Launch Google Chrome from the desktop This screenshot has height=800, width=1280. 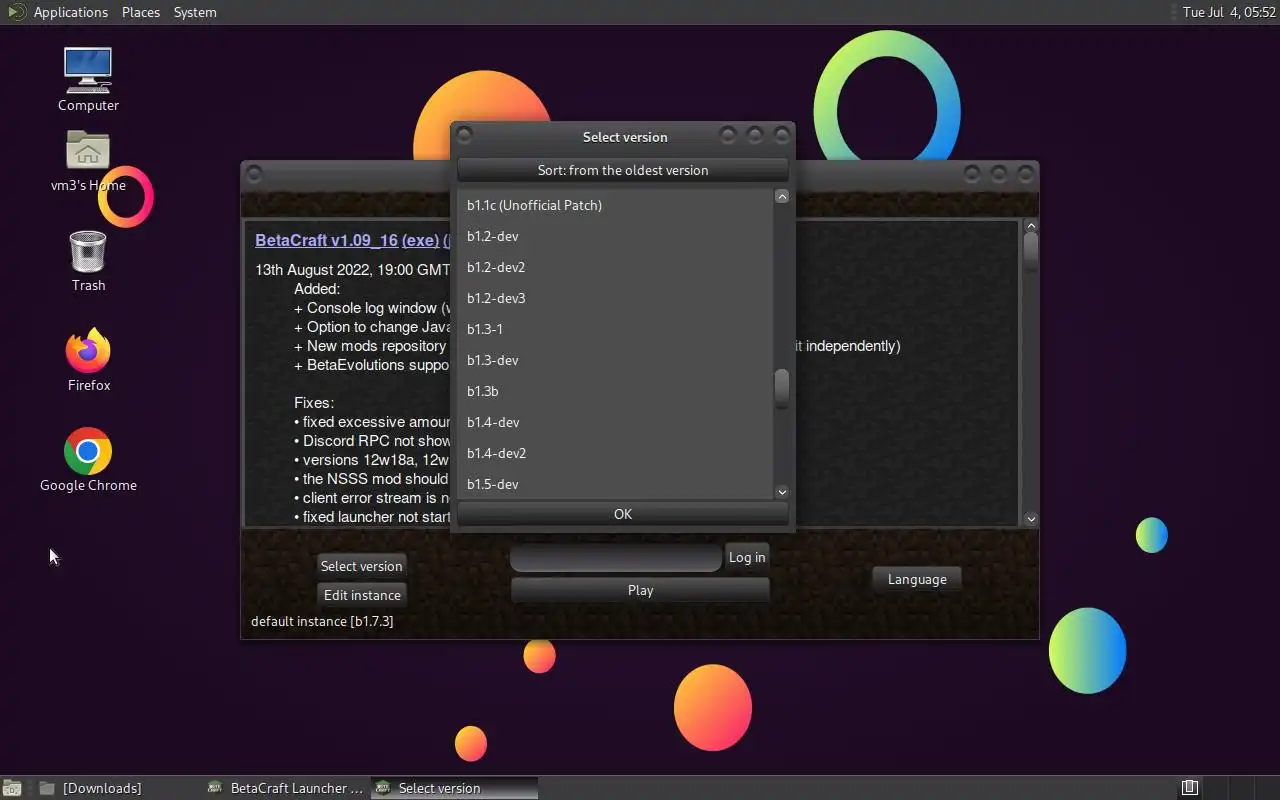coord(88,460)
